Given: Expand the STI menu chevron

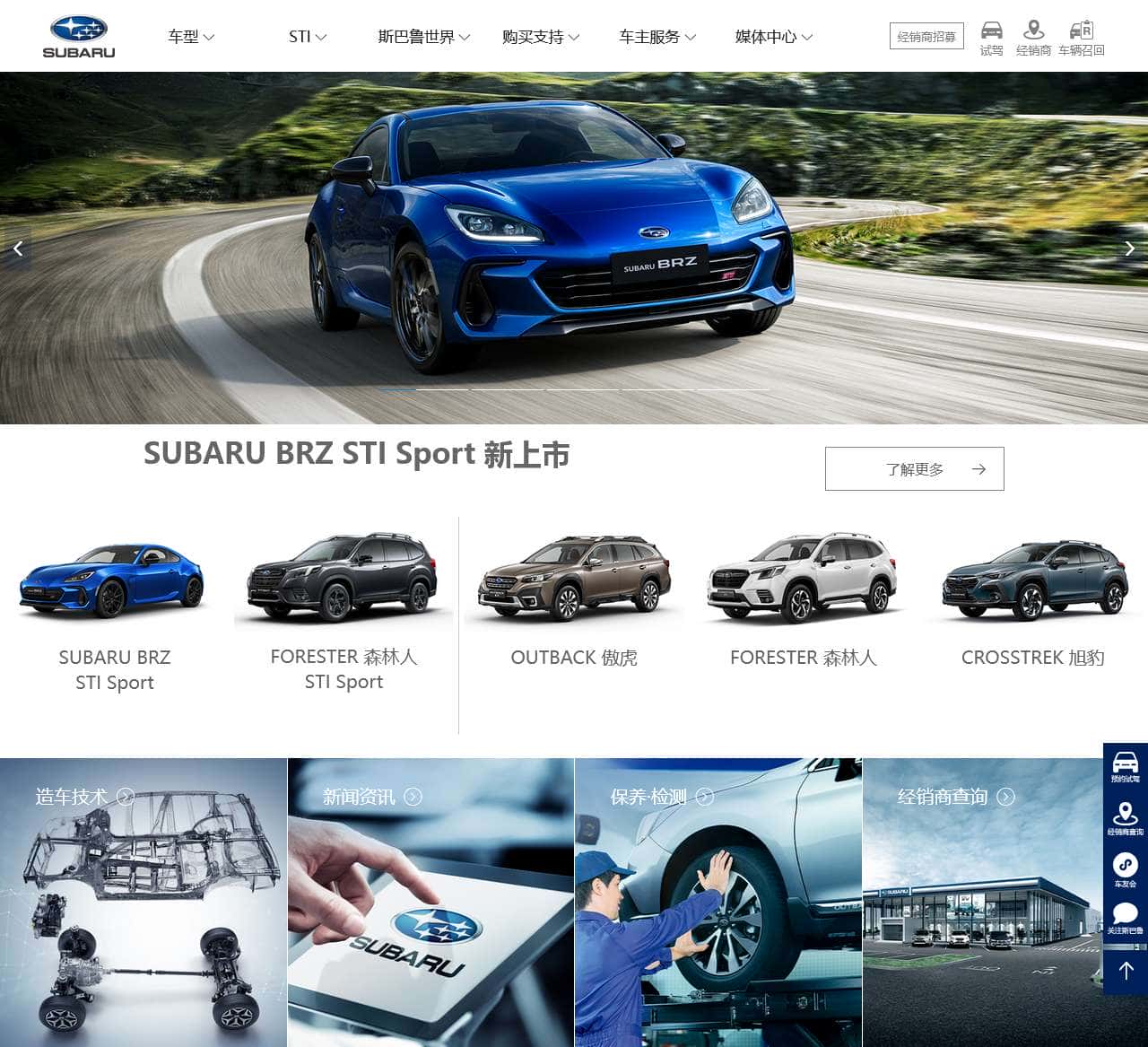Looking at the screenshot, I should pyautogui.click(x=321, y=38).
